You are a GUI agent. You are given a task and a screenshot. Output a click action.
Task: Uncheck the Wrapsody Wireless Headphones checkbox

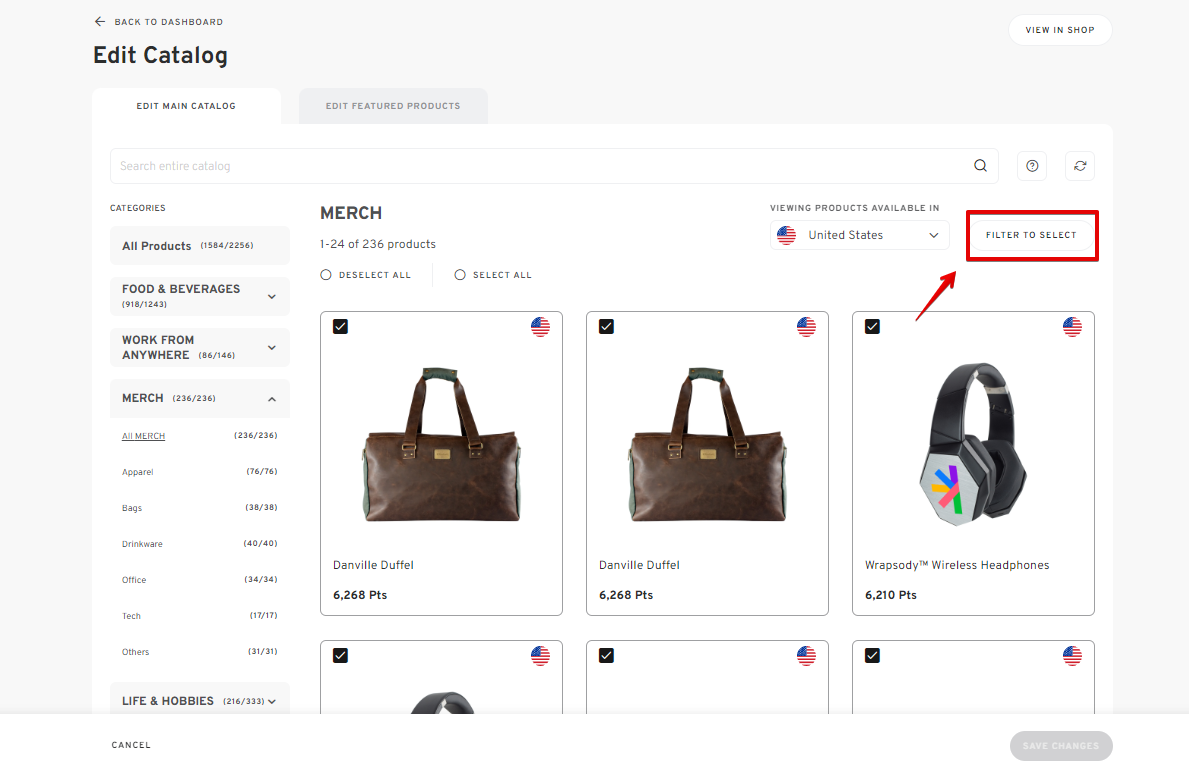tap(872, 327)
